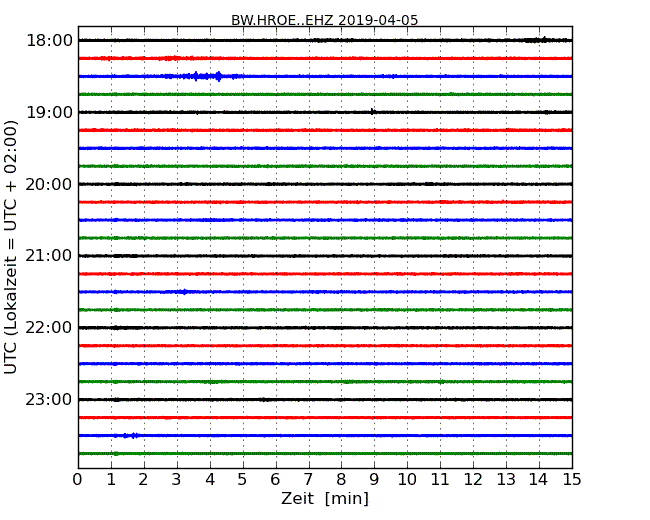The image size is (650, 520).
Task: Click the 23:00 time tick label
Action: 49,399
